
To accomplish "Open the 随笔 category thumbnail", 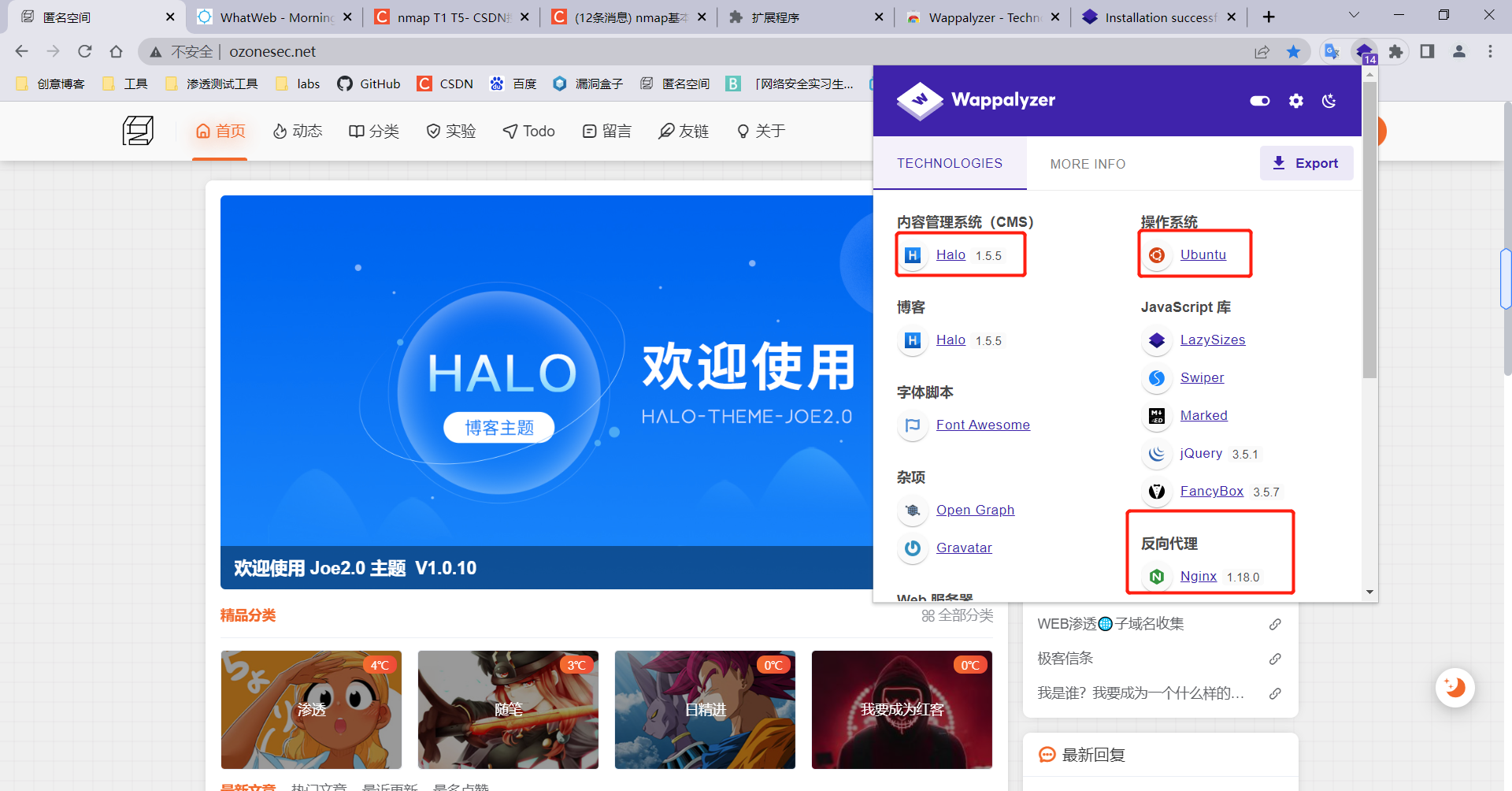I will tap(508, 709).
